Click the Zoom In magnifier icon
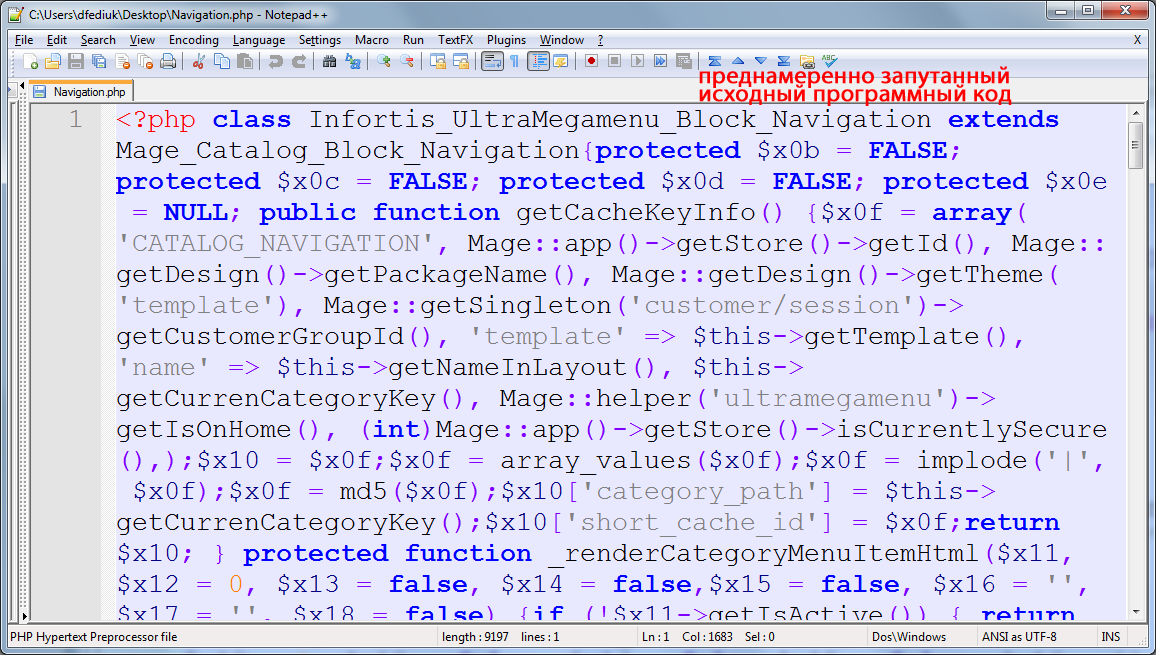 coord(384,61)
